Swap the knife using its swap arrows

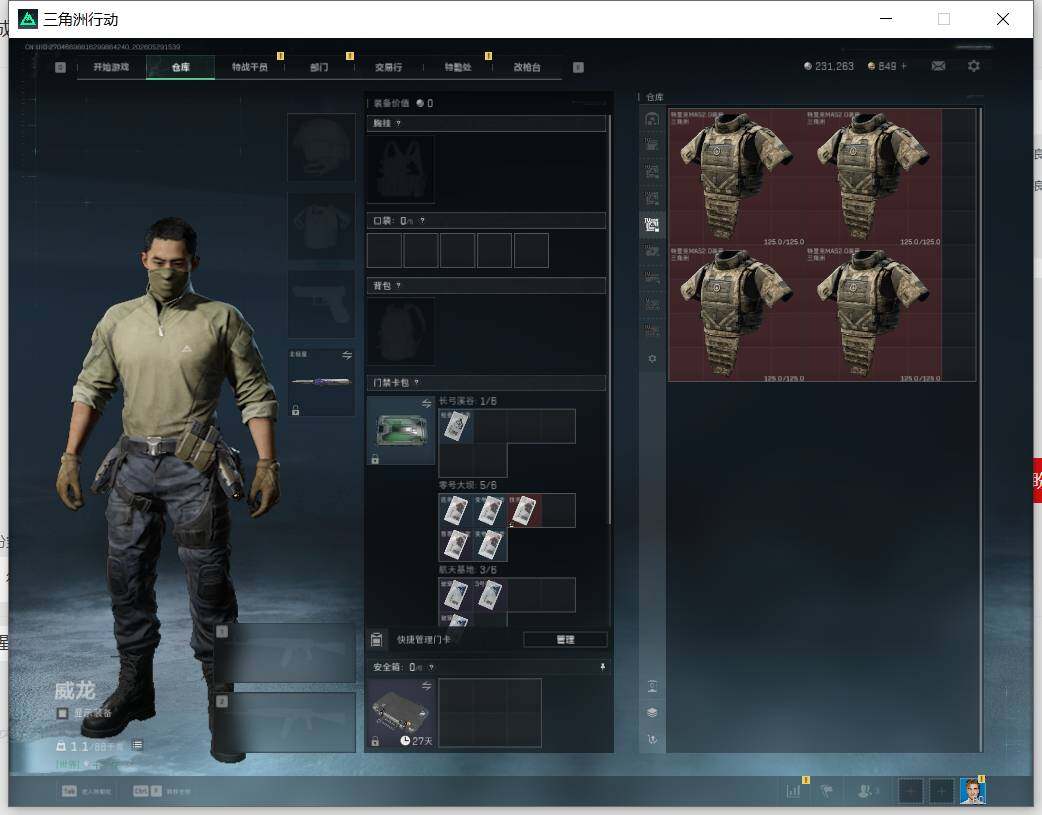(x=347, y=356)
